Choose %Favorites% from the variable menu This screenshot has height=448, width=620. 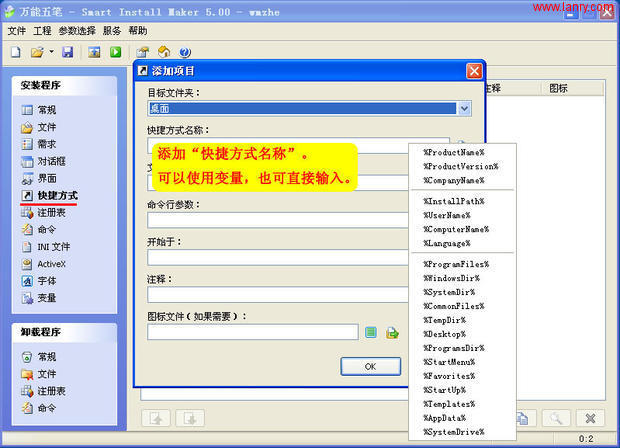(x=449, y=376)
